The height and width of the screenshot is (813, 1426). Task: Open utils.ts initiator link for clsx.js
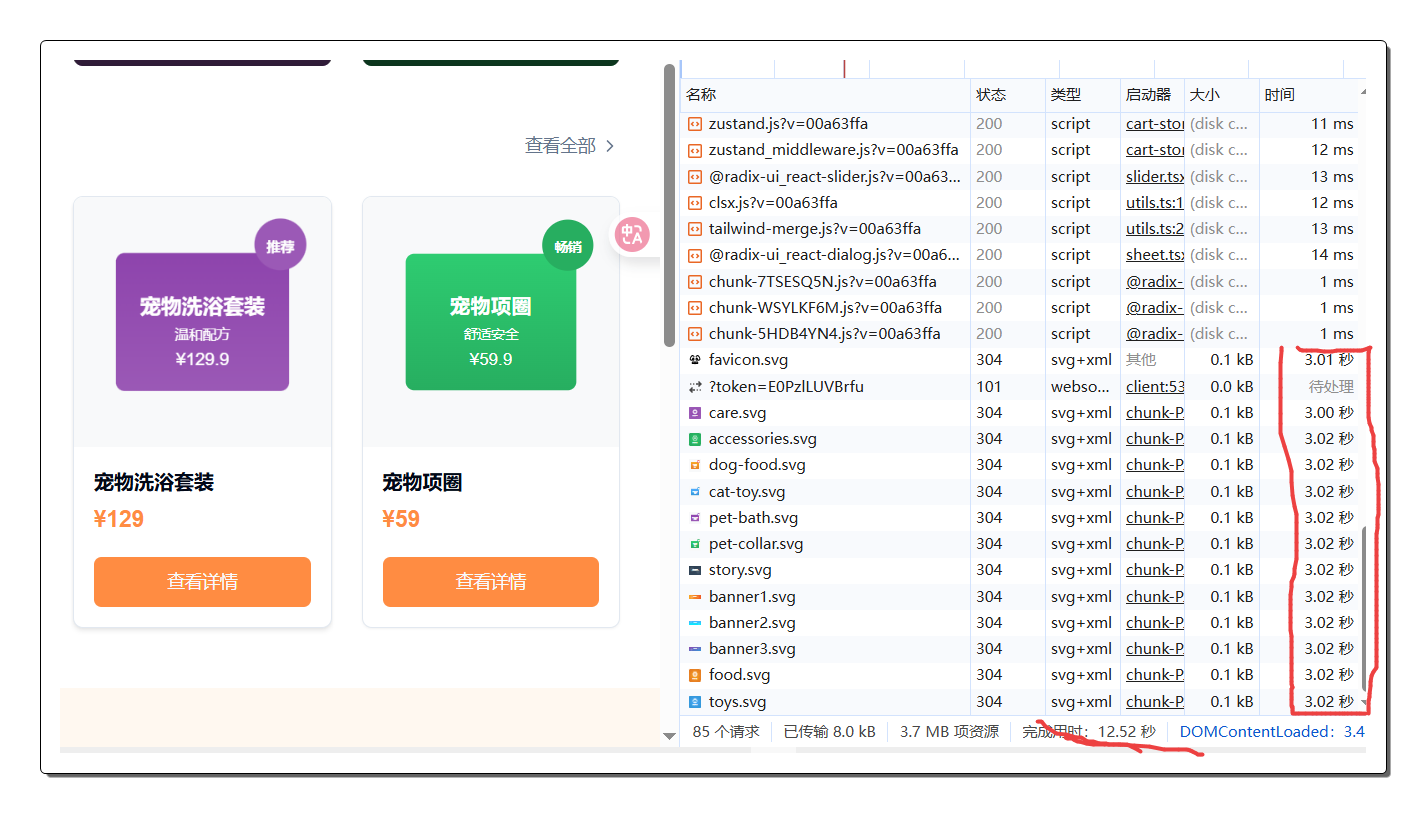coord(1155,202)
